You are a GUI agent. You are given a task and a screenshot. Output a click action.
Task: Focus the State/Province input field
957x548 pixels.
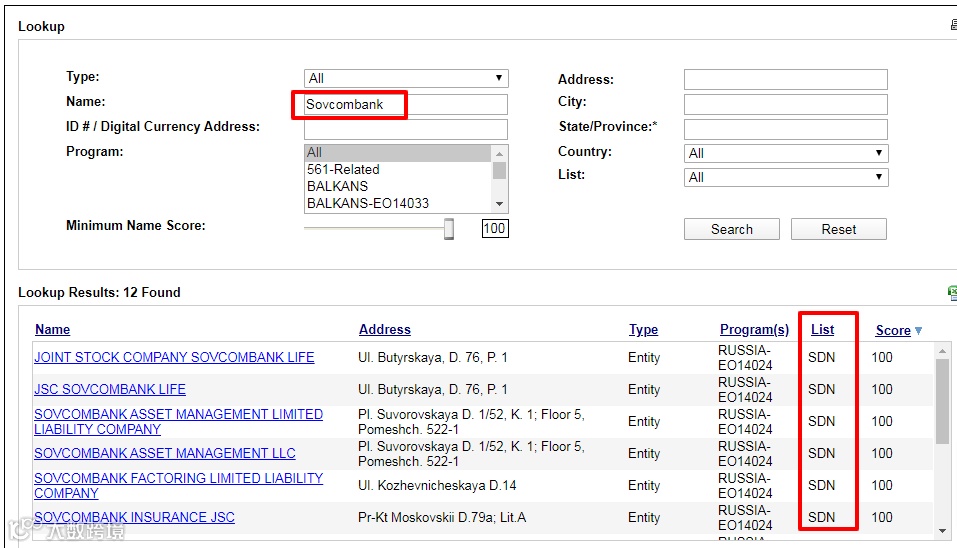pyautogui.click(x=785, y=129)
